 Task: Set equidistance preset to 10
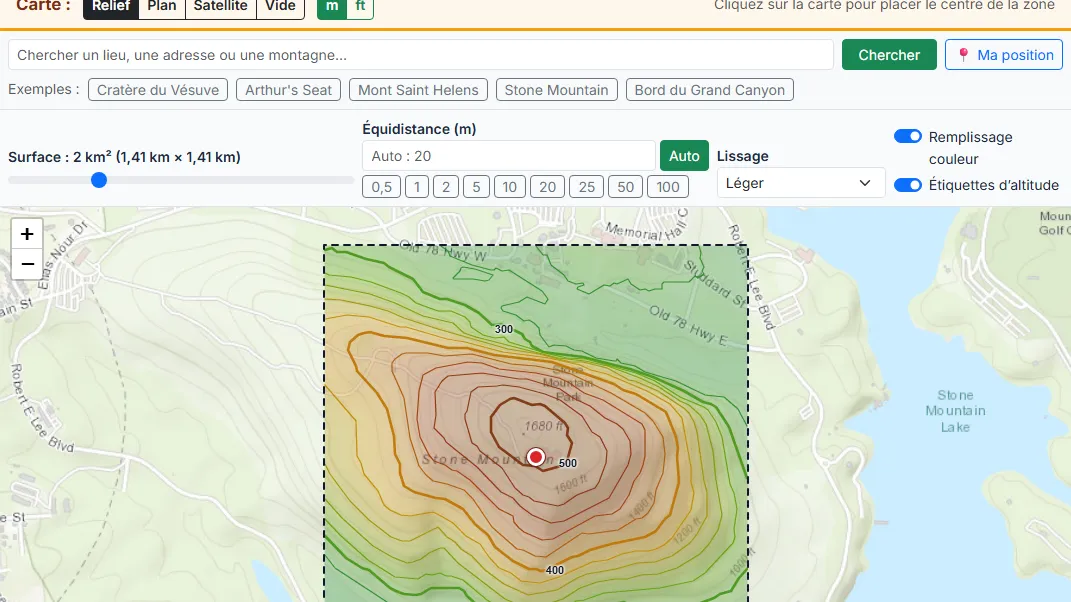click(x=510, y=187)
